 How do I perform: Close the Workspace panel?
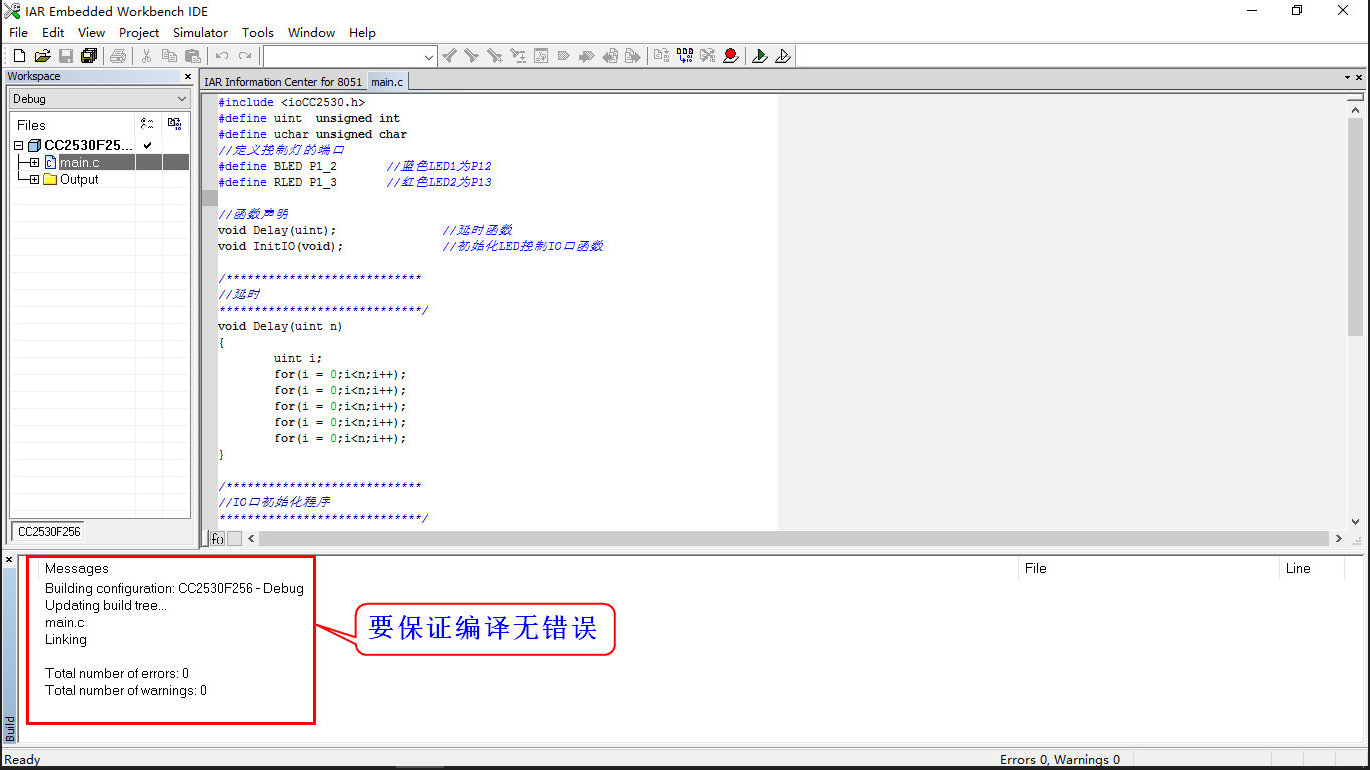point(187,77)
